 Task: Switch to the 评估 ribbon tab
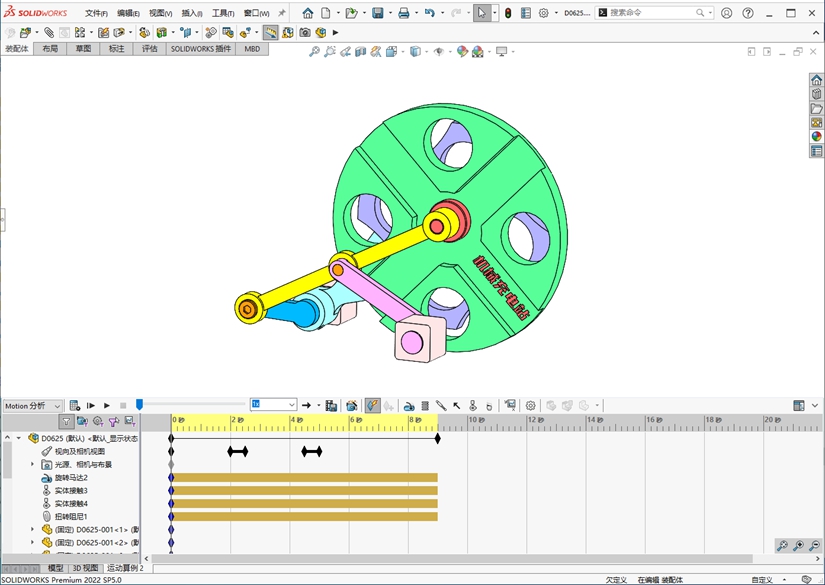(149, 48)
